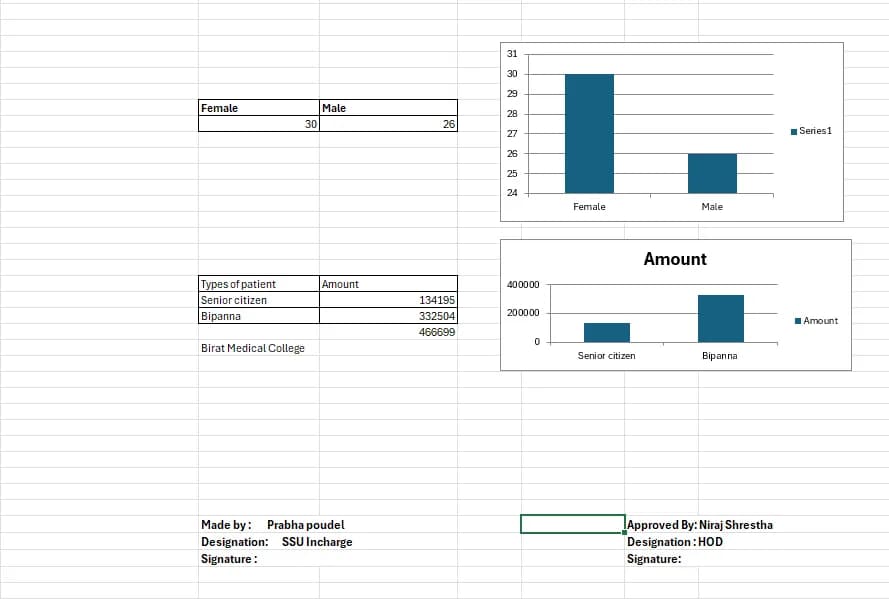889x599 pixels.
Task: Select the "Birat Medical College" cell
Action: (259, 348)
